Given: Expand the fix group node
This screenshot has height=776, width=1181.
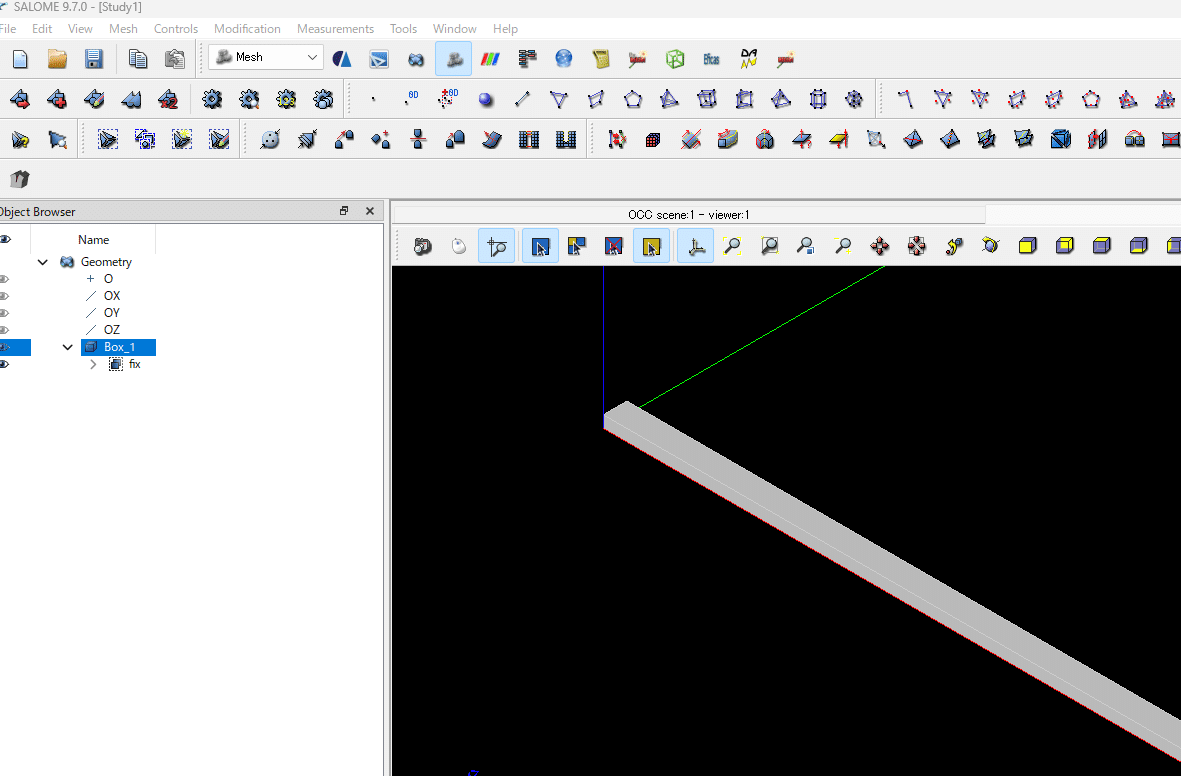Looking at the screenshot, I should point(93,365).
